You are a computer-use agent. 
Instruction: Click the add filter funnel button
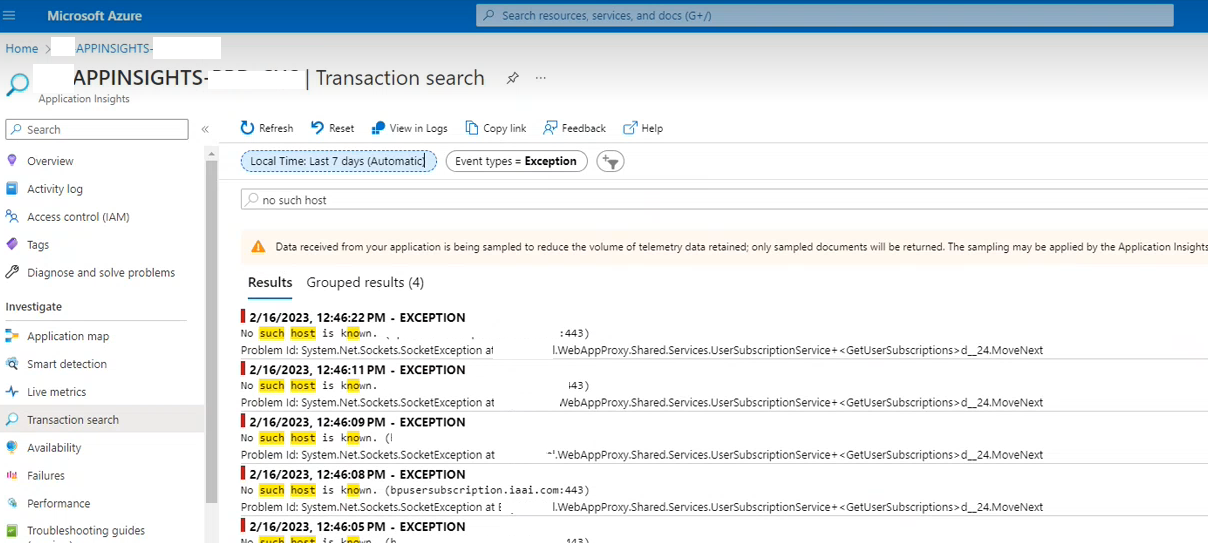coord(610,161)
